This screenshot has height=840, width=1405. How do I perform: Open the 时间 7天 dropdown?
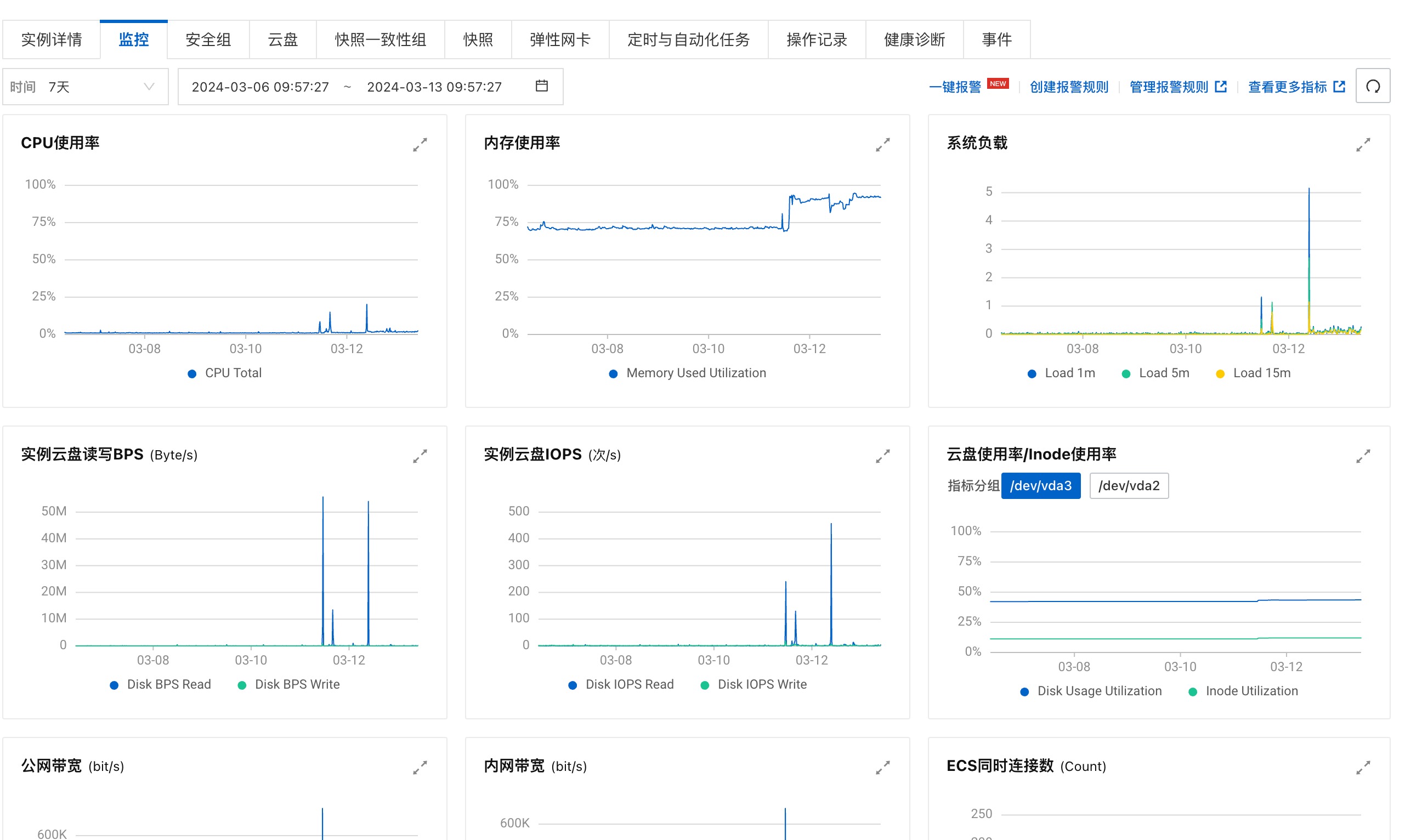click(85, 87)
